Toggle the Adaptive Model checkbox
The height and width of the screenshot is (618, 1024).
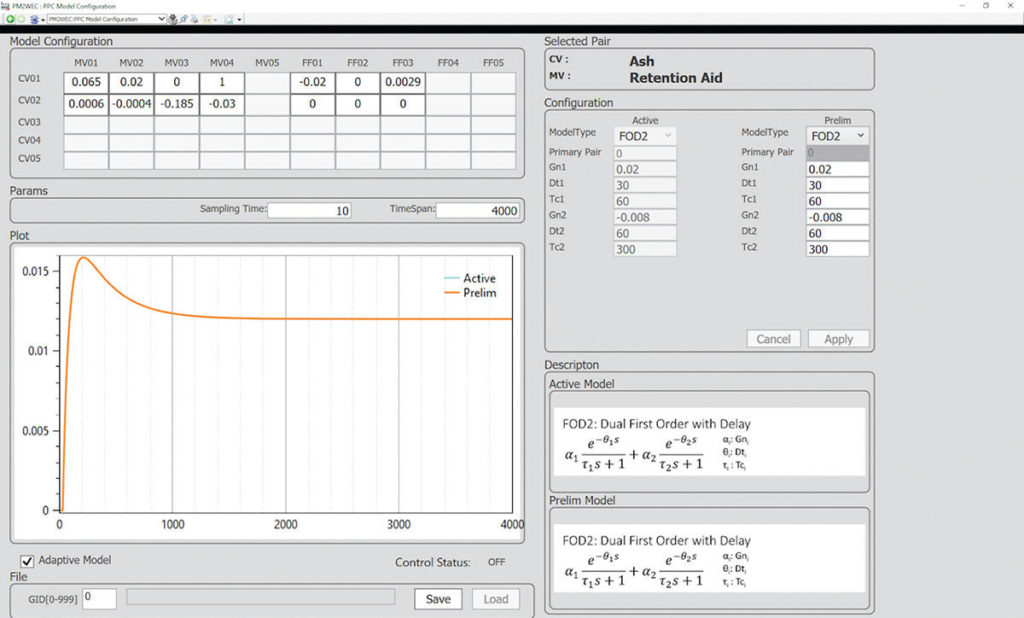(28, 561)
